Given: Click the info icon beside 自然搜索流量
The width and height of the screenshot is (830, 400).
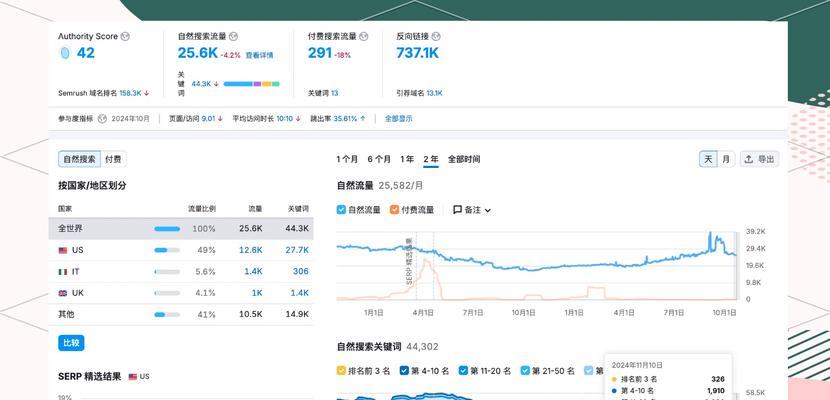Looking at the screenshot, I should pyautogui.click(x=233, y=37).
